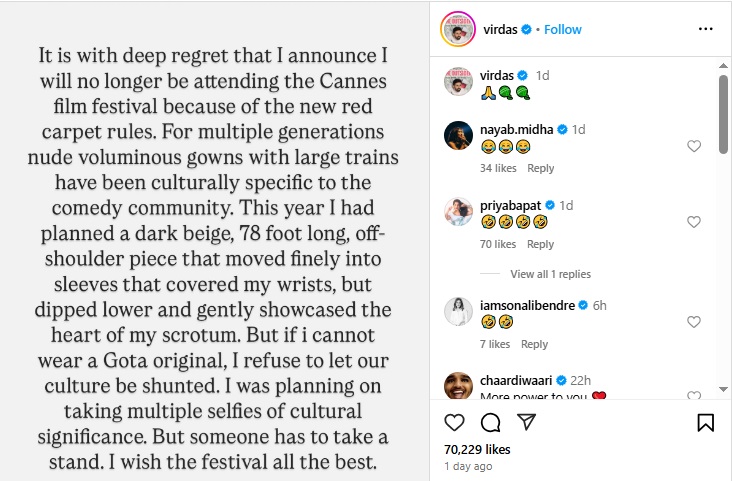Open iamsonalibendre's profile avatar
732x481 pixels.
pos(458,314)
